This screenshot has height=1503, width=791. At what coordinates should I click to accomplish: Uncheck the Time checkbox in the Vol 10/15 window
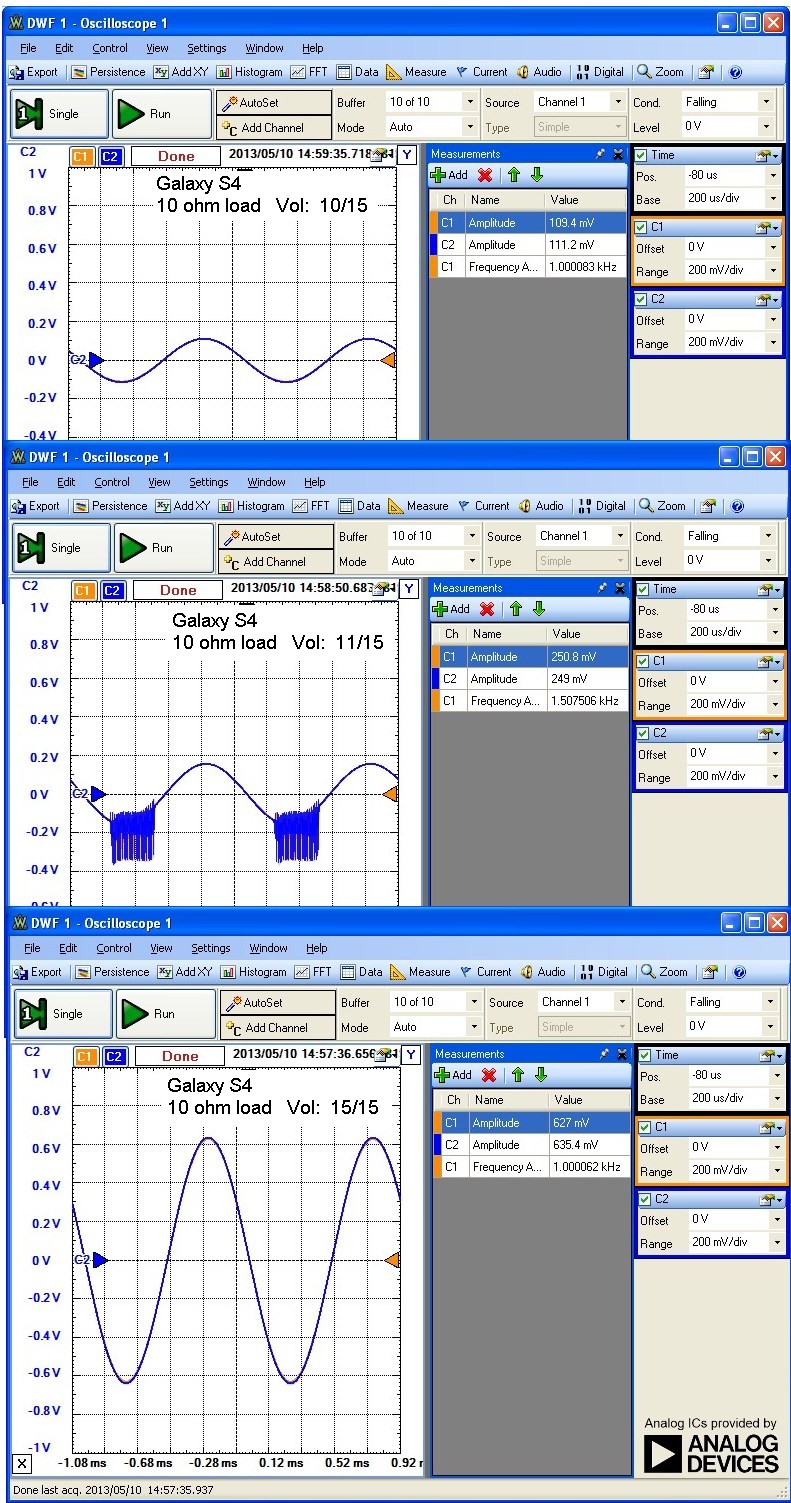click(642, 155)
